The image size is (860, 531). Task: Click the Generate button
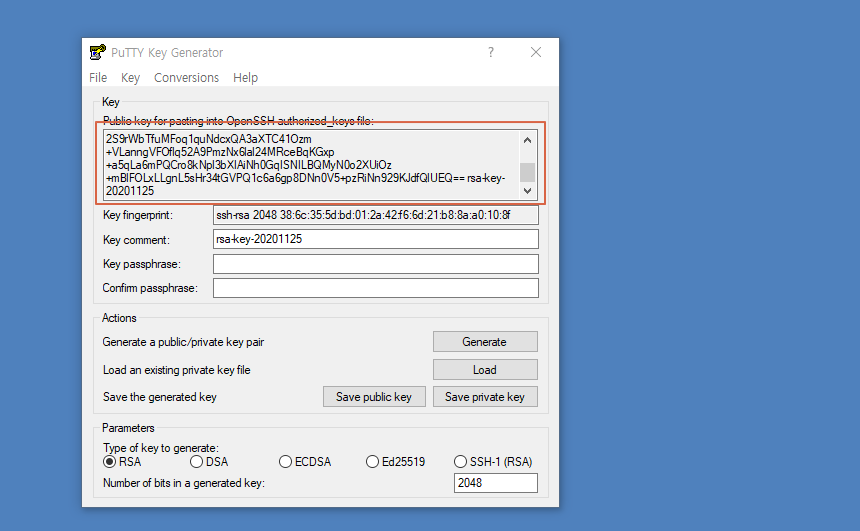(485, 342)
